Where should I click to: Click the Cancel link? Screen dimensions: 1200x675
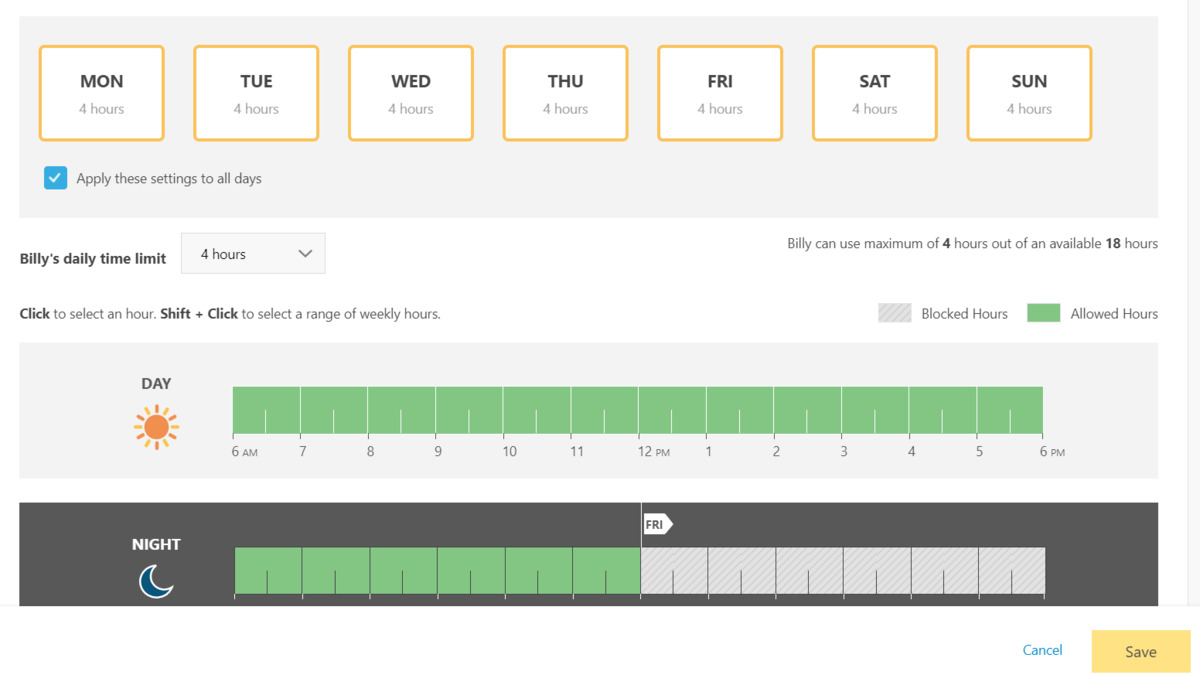[1042, 650]
